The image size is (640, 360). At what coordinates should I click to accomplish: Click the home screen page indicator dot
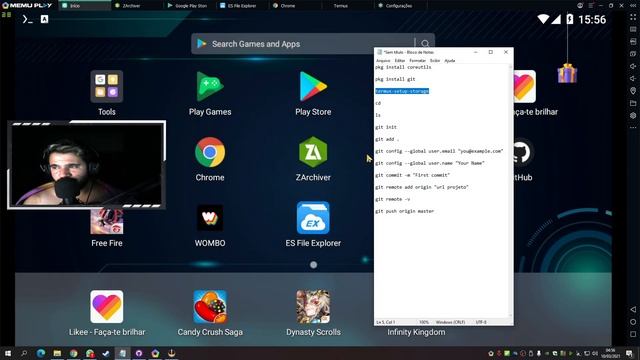313,265
